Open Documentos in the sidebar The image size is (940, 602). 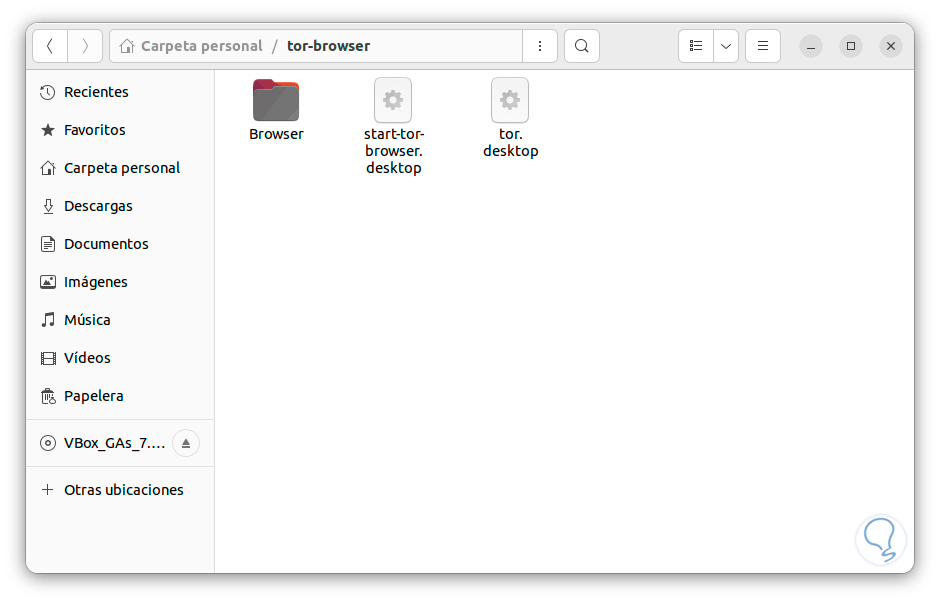pos(120,244)
